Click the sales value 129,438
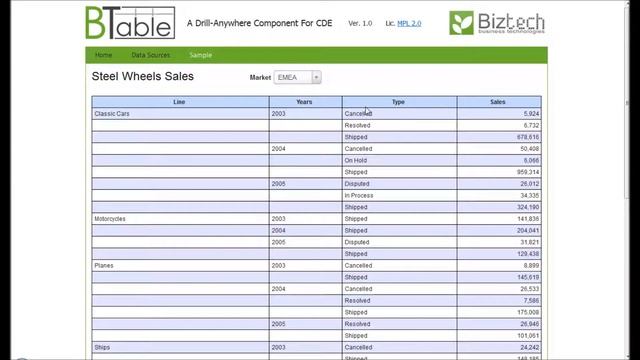 pyautogui.click(x=528, y=254)
